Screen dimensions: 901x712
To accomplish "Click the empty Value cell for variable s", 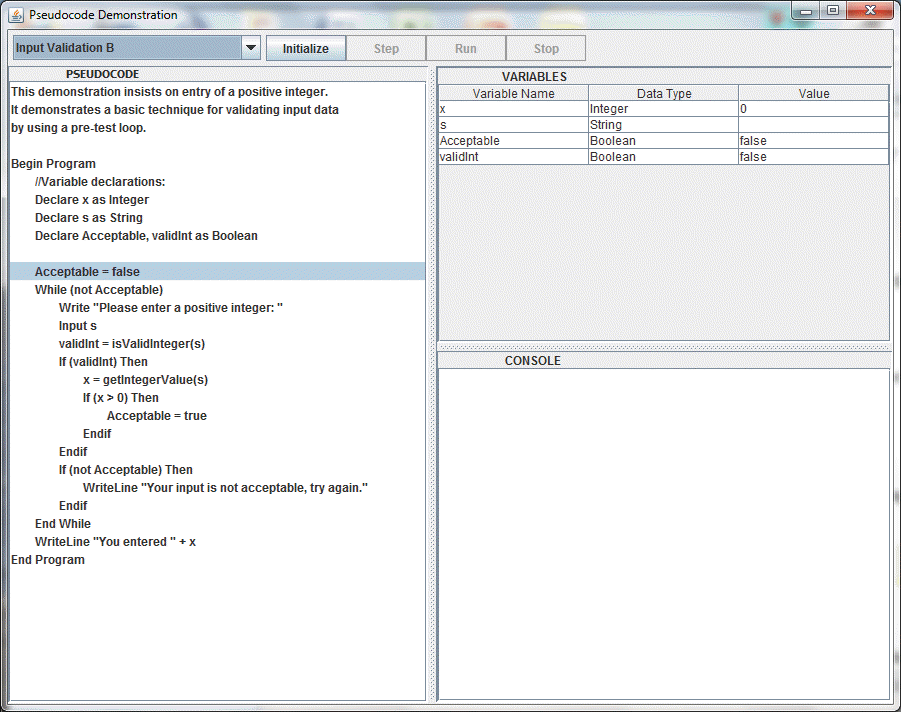I will [813, 125].
